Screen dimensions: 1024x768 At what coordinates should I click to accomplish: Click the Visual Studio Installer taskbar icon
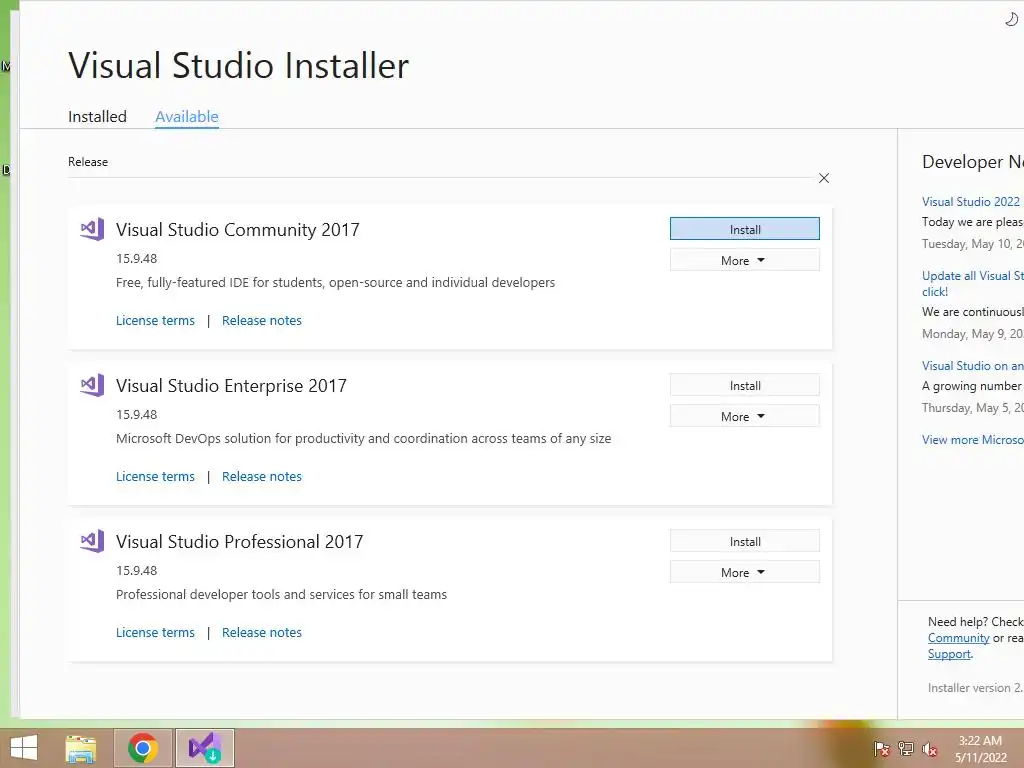(x=204, y=748)
